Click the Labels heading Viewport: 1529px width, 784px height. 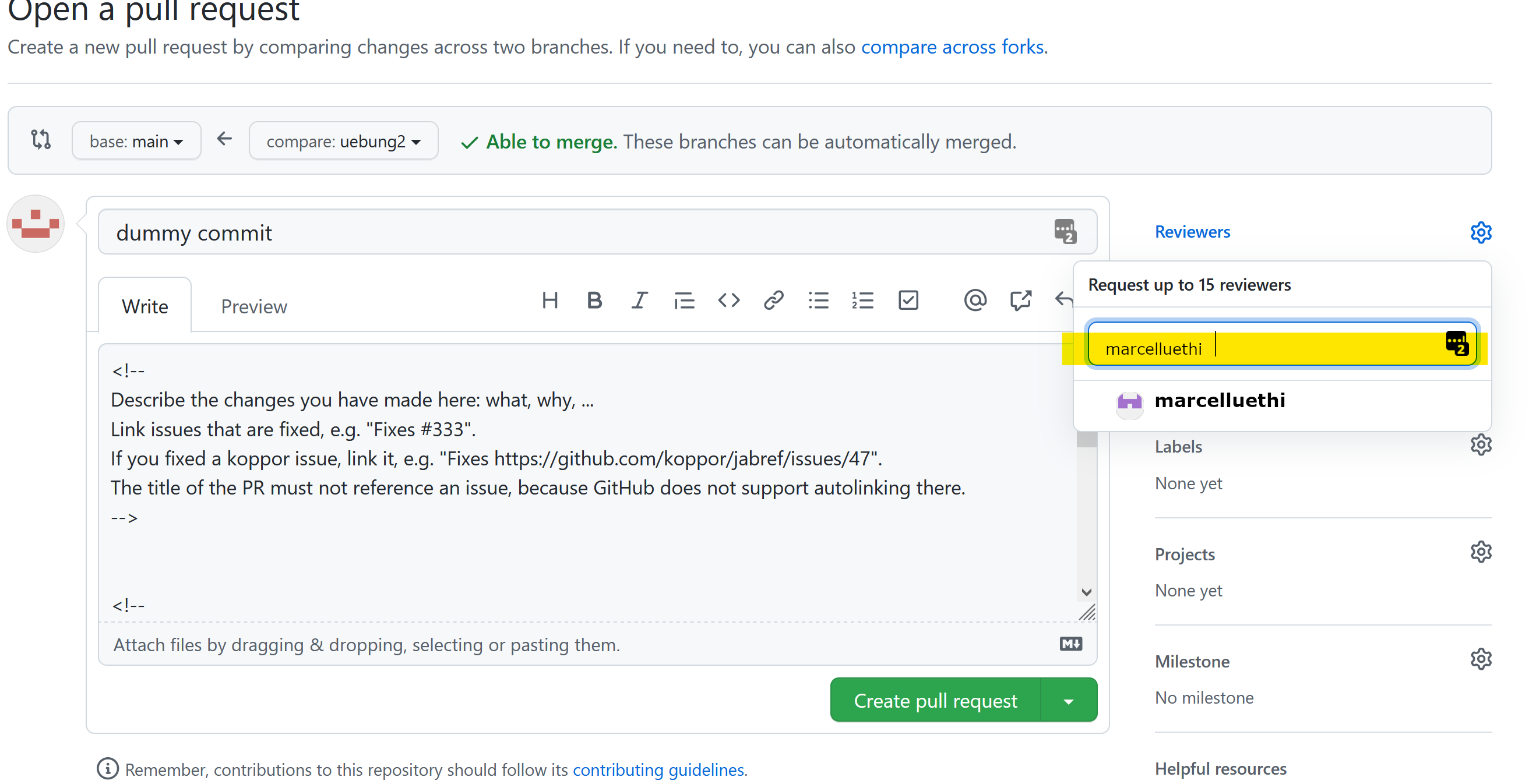coord(1178,446)
